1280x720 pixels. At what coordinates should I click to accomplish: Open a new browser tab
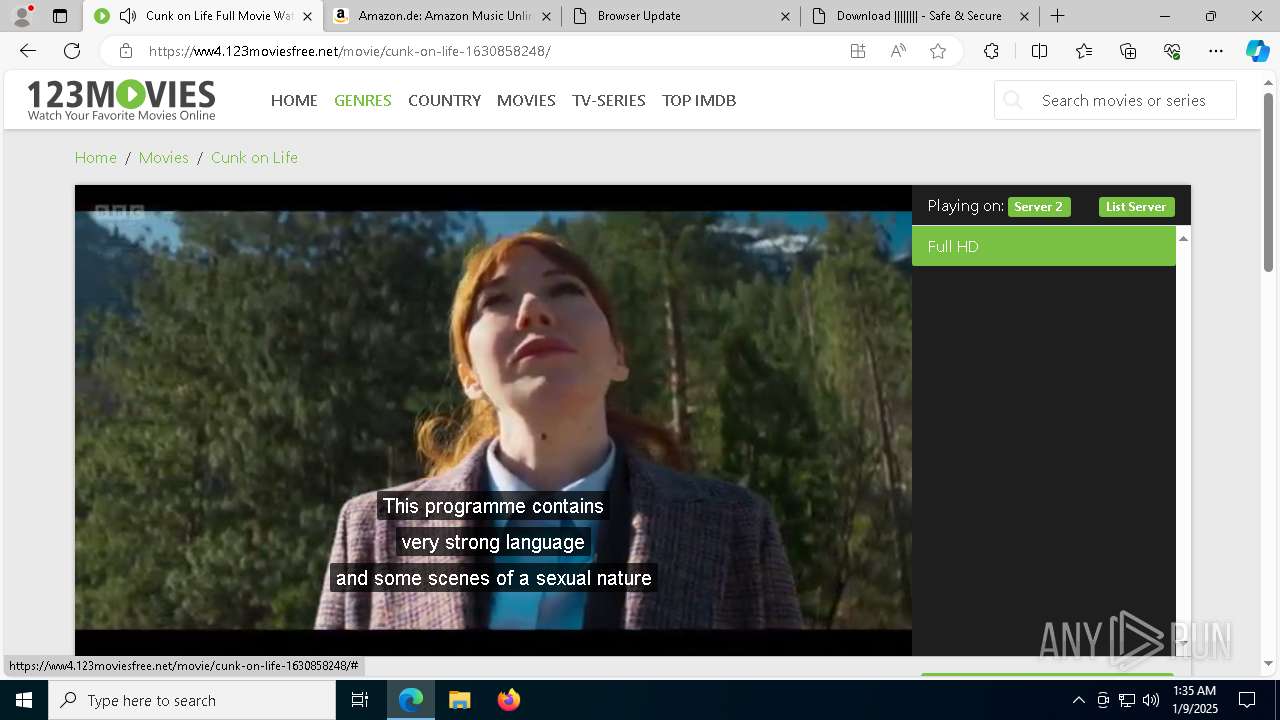pyautogui.click(x=1058, y=16)
